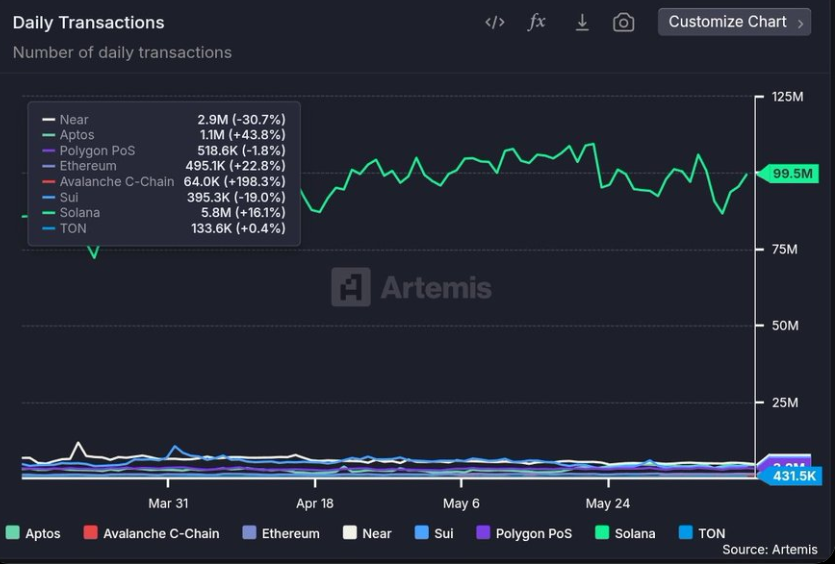This screenshot has width=835, height=564.
Task: Expand the Customize Chart chevron arrow
Action: [x=800, y=23]
